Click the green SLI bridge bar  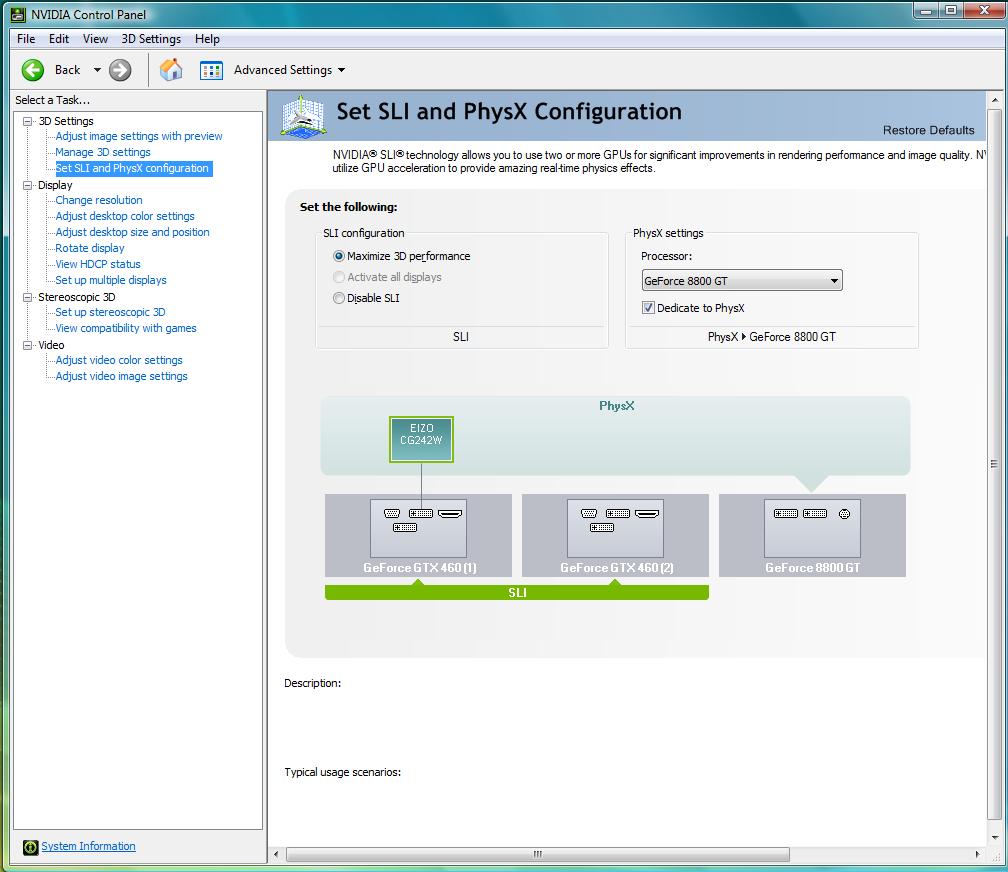pyautogui.click(x=517, y=592)
